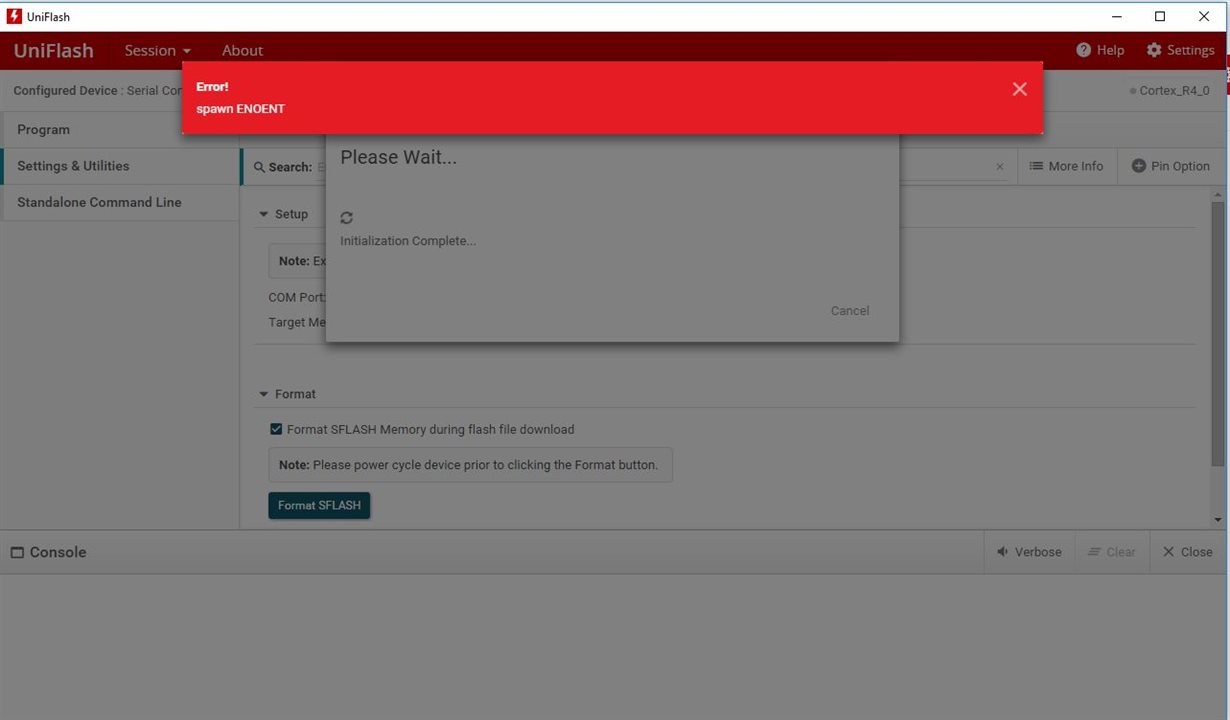Click the scrollbar down arrow

pyautogui.click(x=1217, y=520)
